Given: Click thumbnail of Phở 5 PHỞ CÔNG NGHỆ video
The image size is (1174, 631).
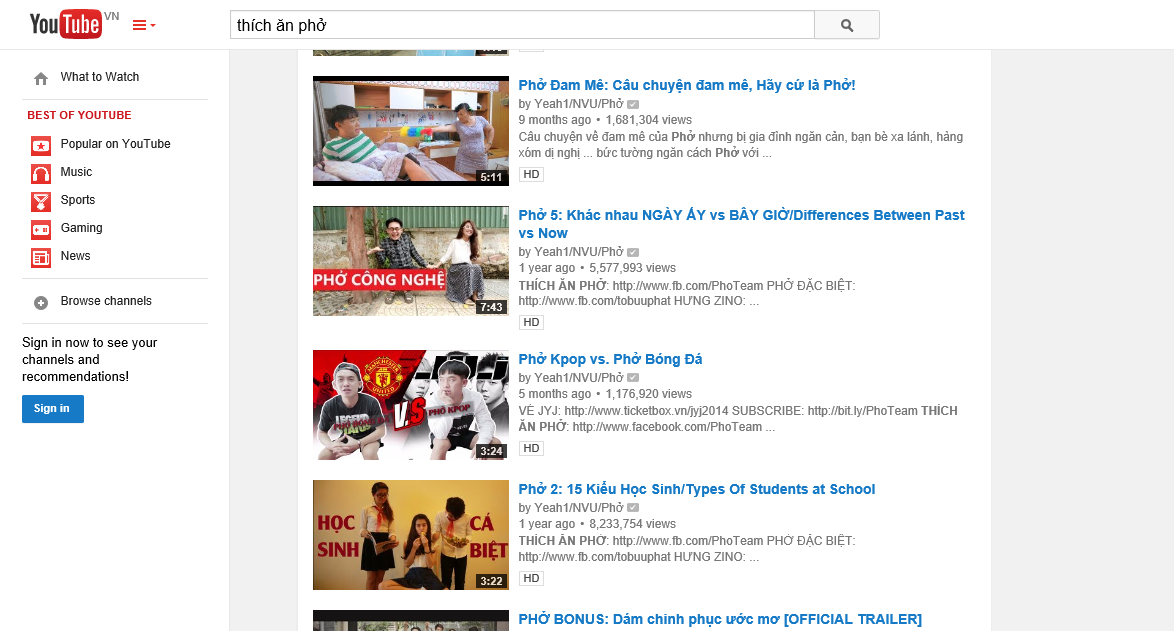Looking at the screenshot, I should tap(411, 261).
